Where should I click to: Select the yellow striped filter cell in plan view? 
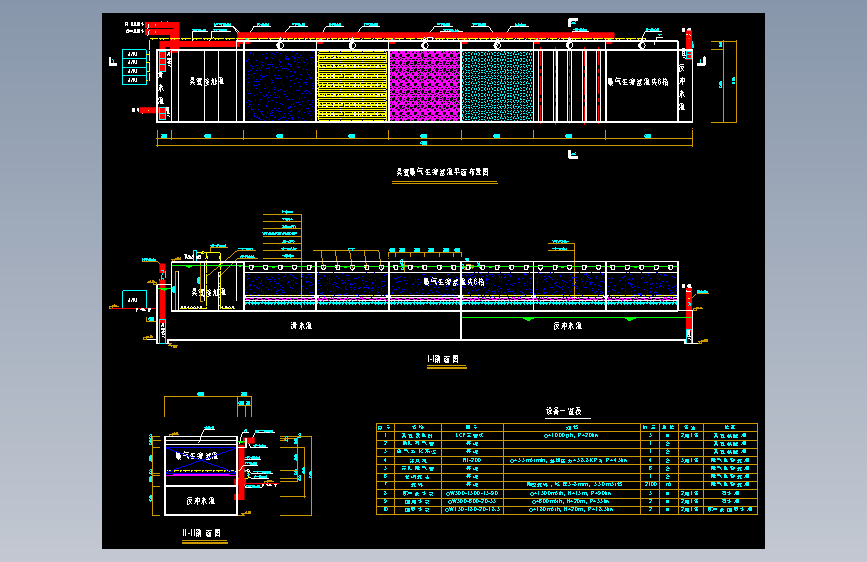[352, 86]
